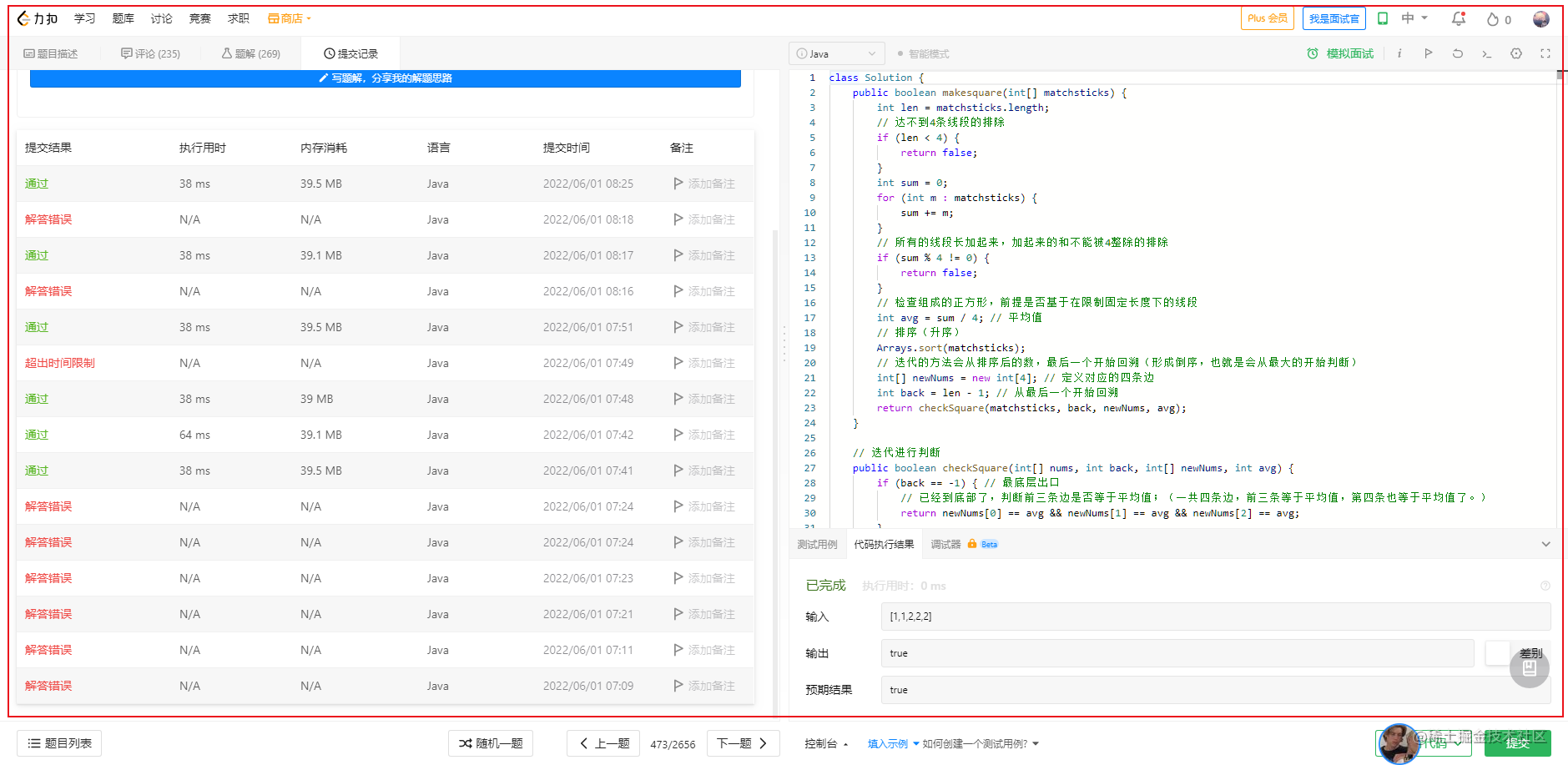Click the editor info icon
The image size is (1568, 765).
tap(1399, 53)
